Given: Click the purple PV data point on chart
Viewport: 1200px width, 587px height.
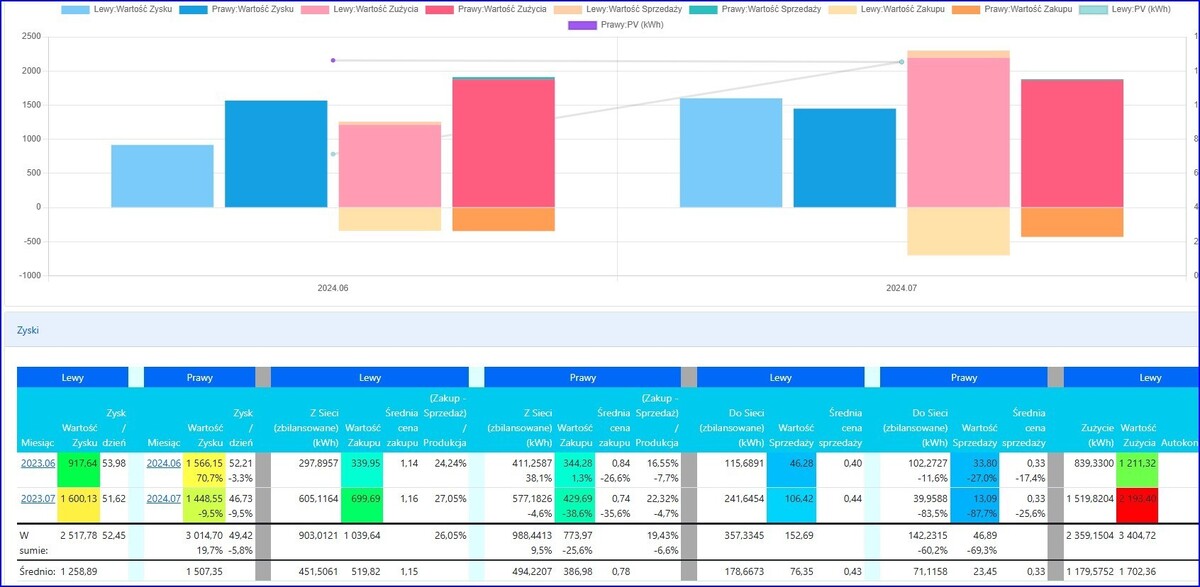Looking at the screenshot, I should point(333,60).
